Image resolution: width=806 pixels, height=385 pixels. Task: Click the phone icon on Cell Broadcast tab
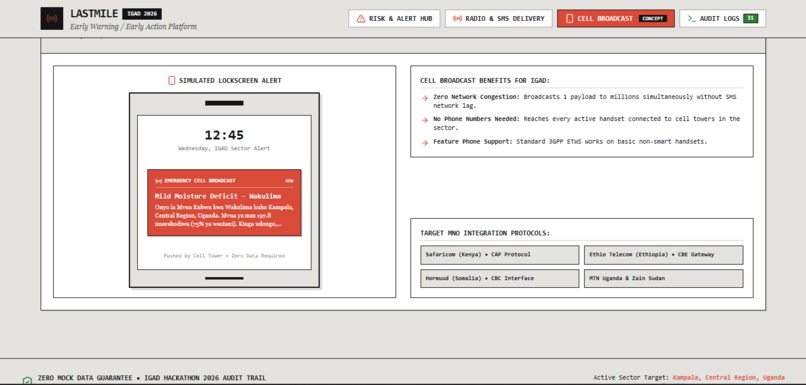569,19
